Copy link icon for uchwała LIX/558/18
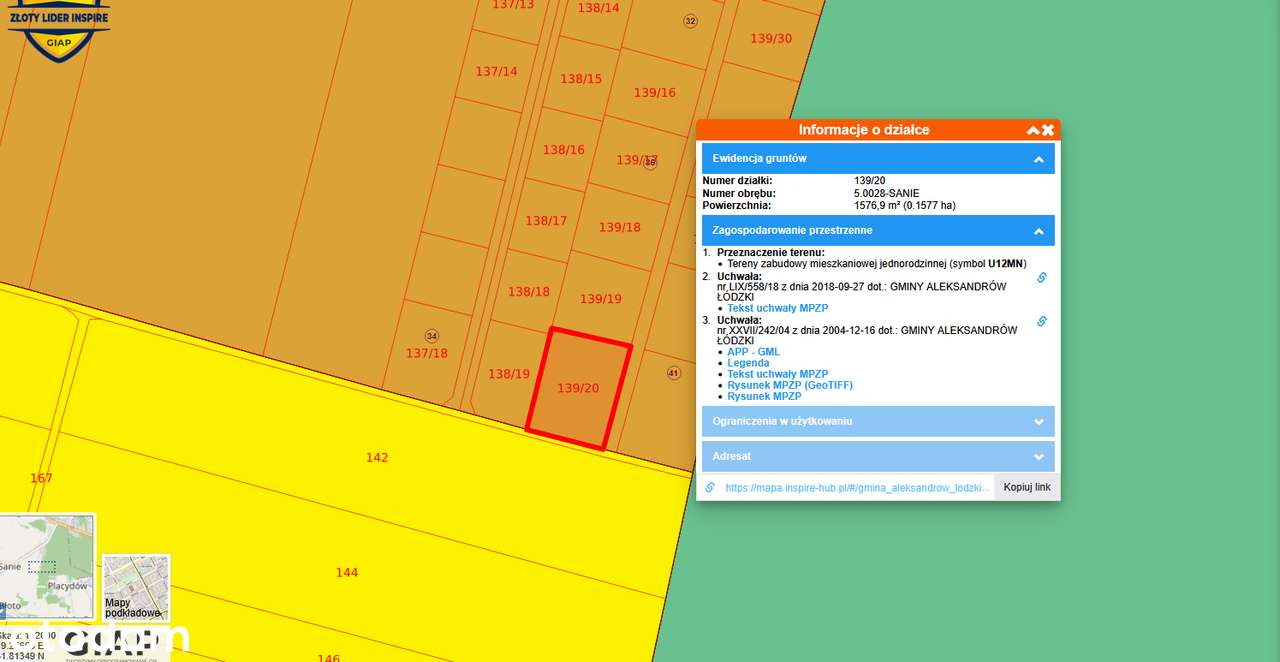The height and width of the screenshot is (662, 1280). coord(1041,277)
